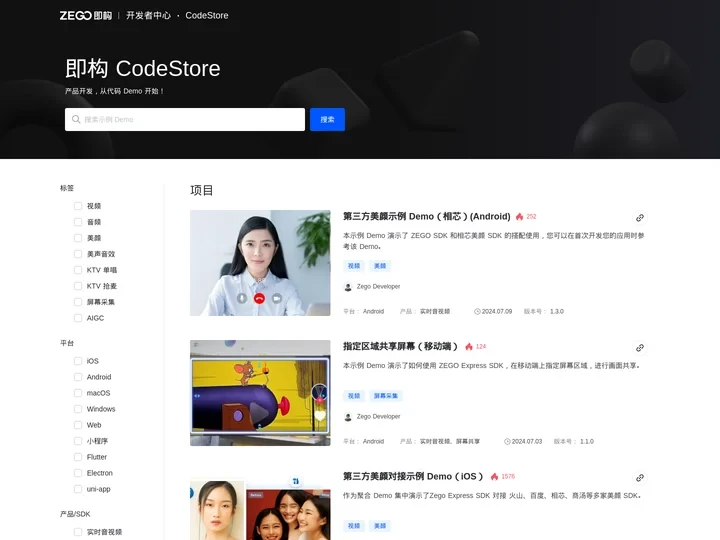
Task: Click the flame icon beside 252
Action: 519,216
